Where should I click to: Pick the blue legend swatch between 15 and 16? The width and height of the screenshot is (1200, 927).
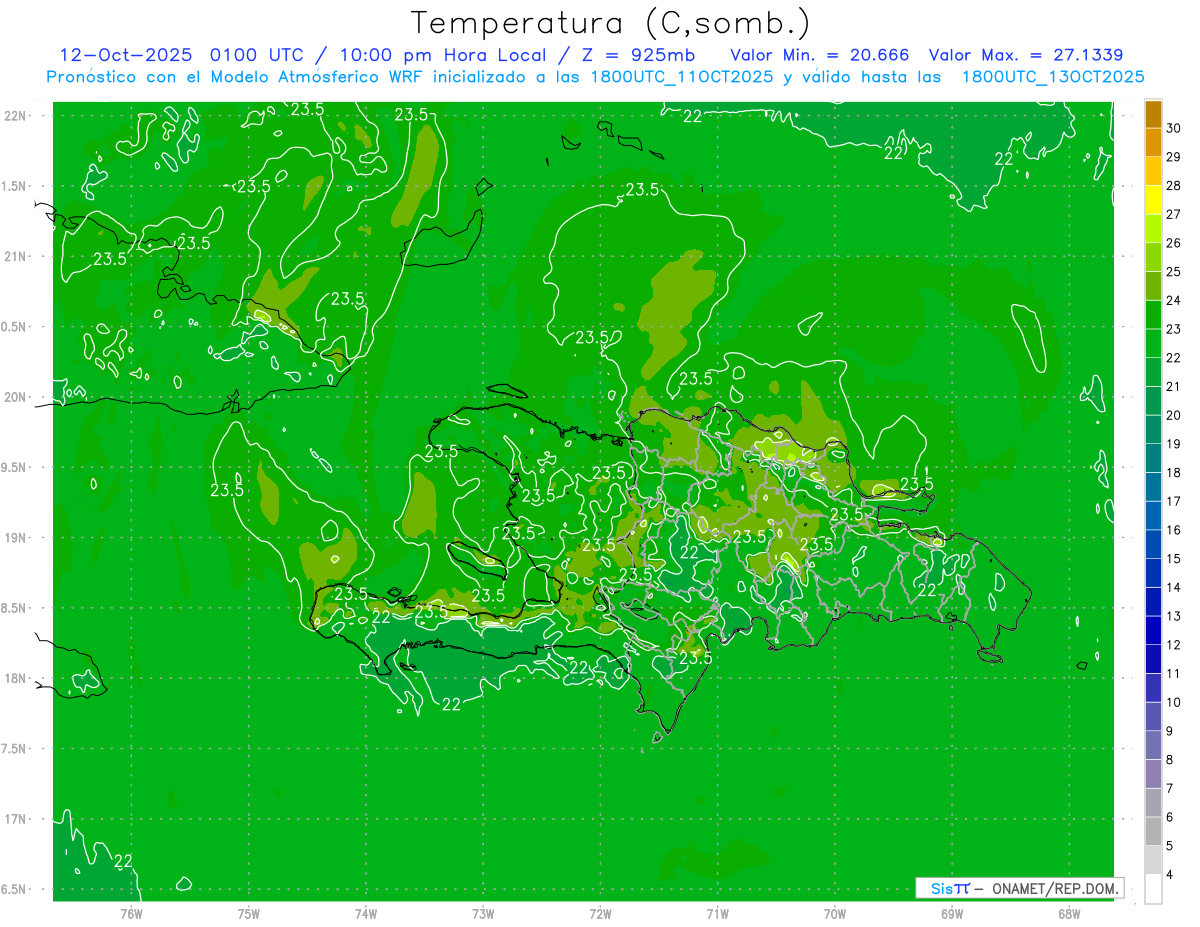(1153, 545)
